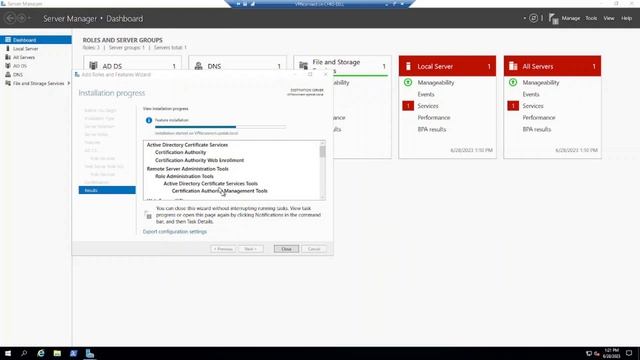Viewport: 640px width, 360px height.
Task: Click the feature installation progress bar
Action: click(220, 127)
